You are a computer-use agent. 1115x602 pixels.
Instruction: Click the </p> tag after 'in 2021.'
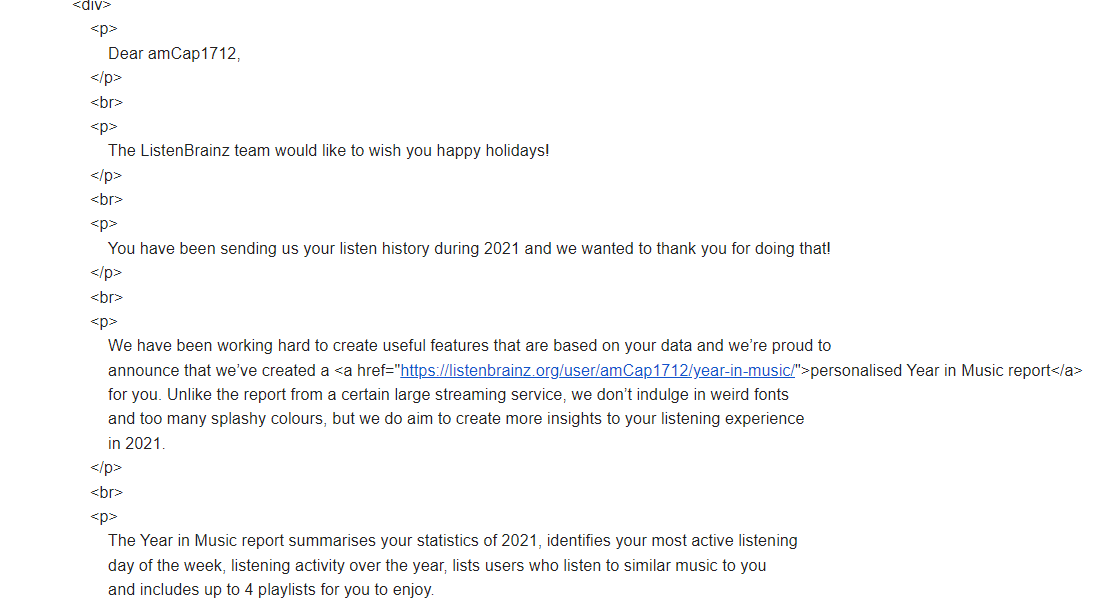pos(106,468)
